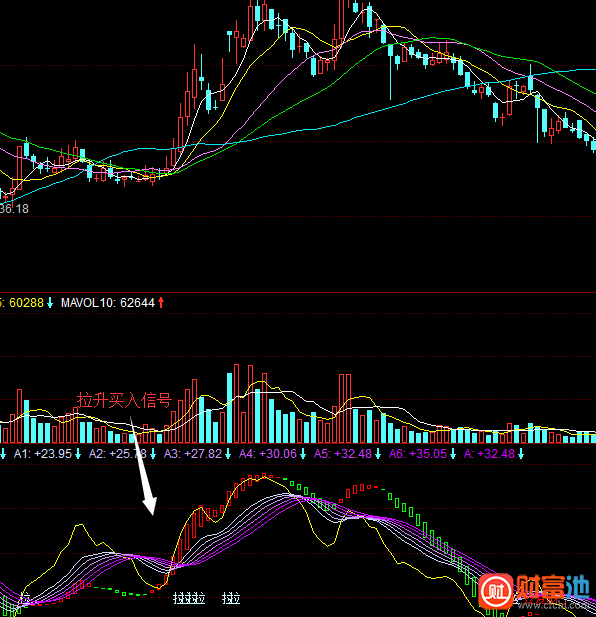The height and width of the screenshot is (617, 596).
Task: Select the A2: +25.78 indicator label
Action: point(118,454)
